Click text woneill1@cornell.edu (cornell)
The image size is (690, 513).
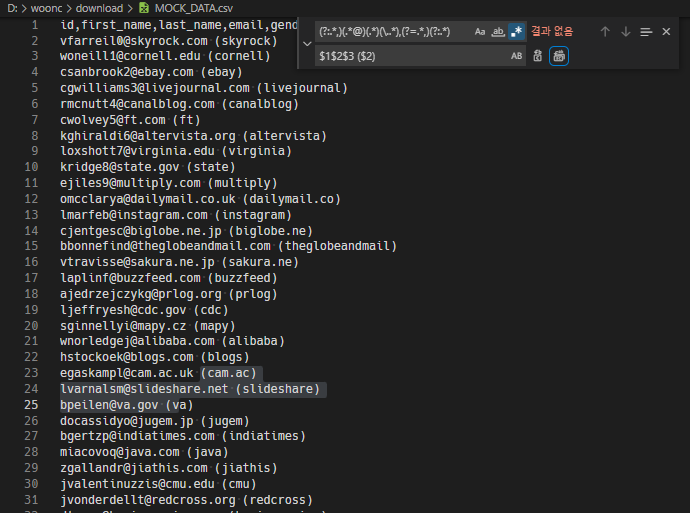(x=165, y=56)
